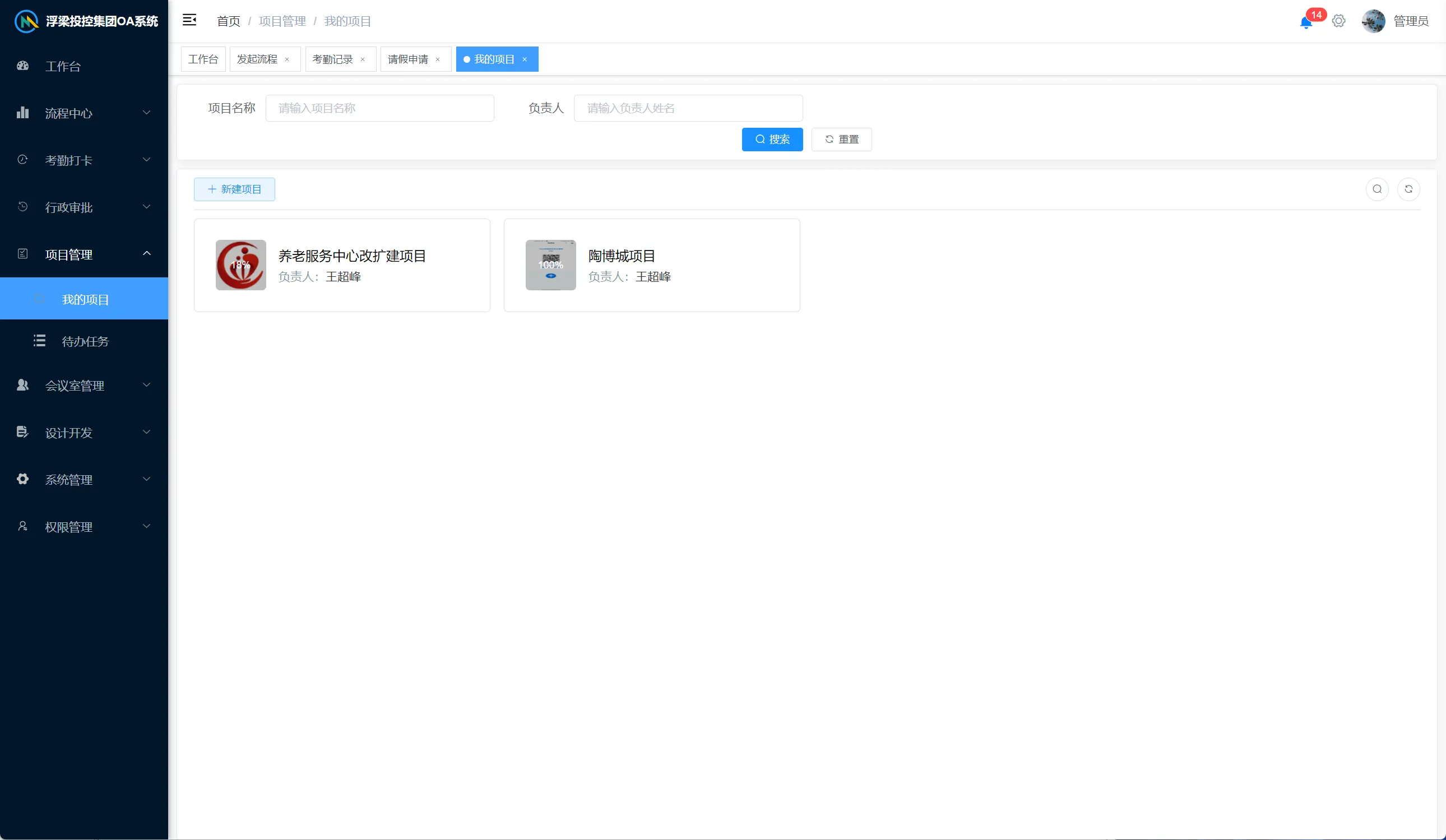Close the 请假申请 tab
1446x840 pixels.
(438, 59)
